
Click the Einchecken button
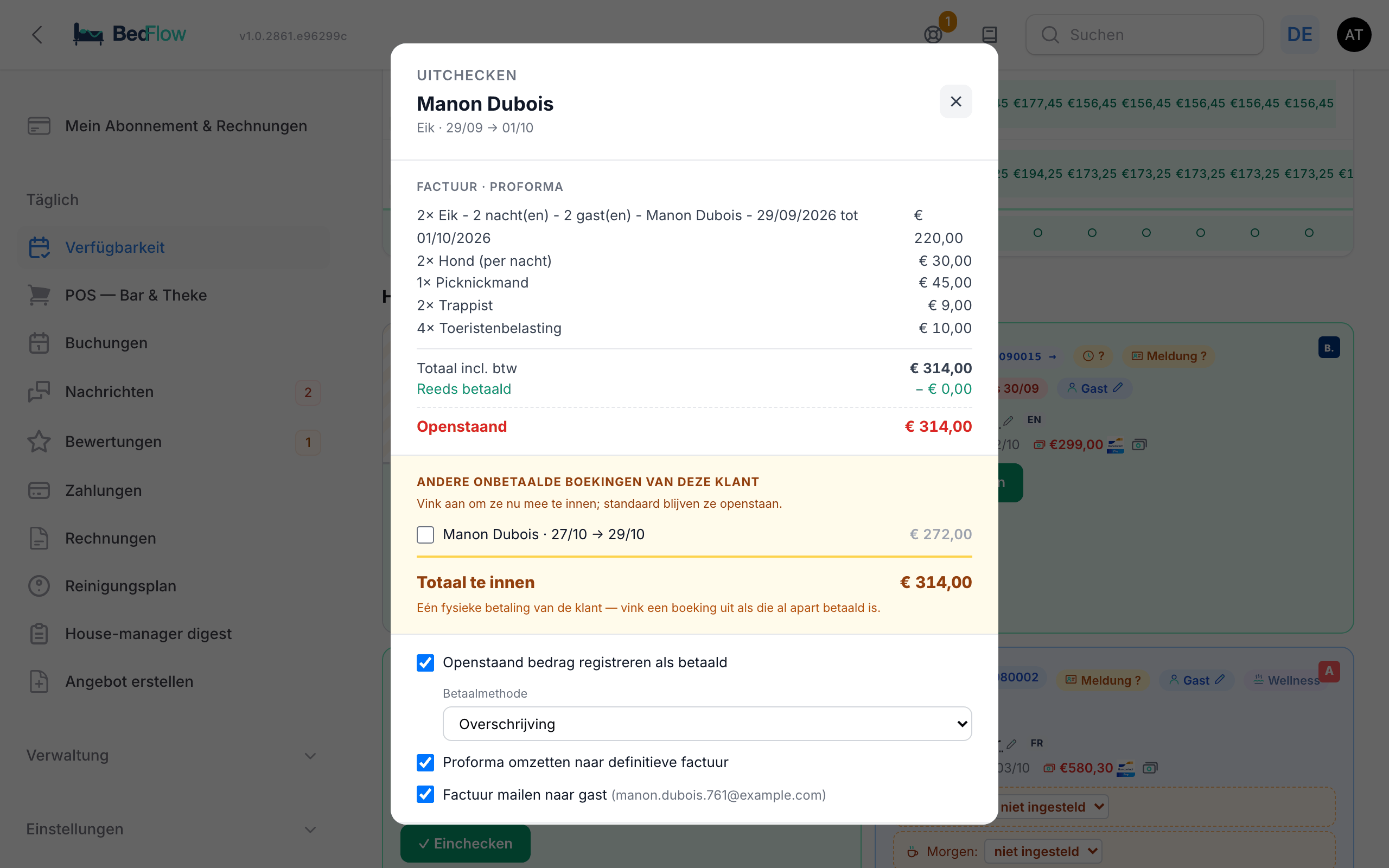(x=465, y=843)
